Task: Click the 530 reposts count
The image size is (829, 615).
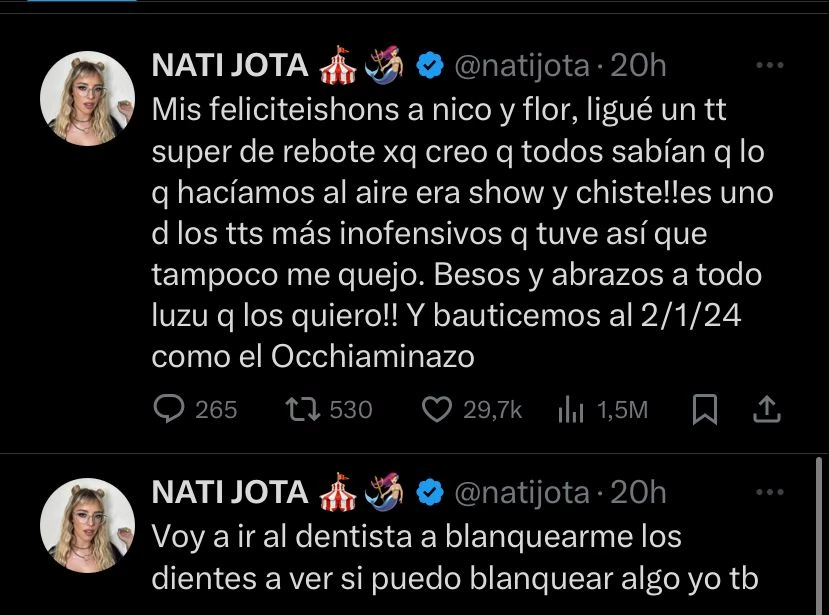Action: [350, 410]
